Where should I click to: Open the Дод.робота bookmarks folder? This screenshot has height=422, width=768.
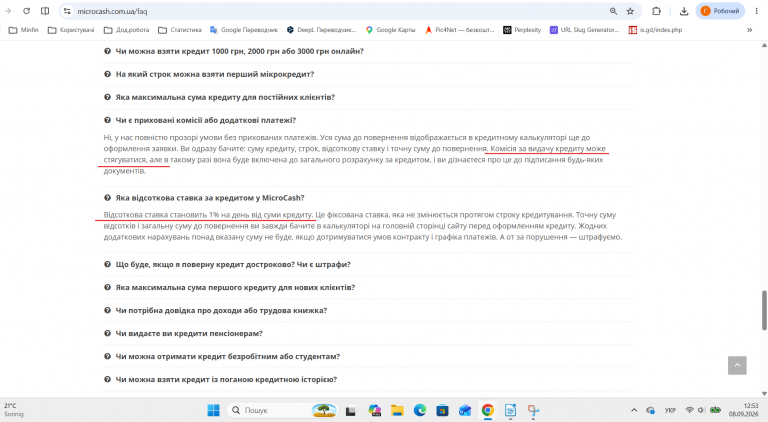tap(126, 30)
